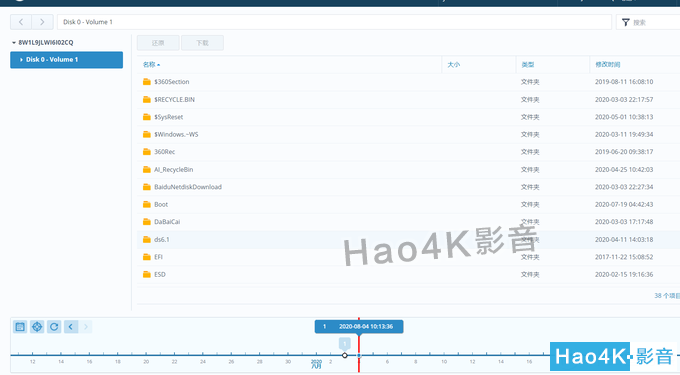
Task: Go to previous version on timeline
Action: [x=71, y=326]
